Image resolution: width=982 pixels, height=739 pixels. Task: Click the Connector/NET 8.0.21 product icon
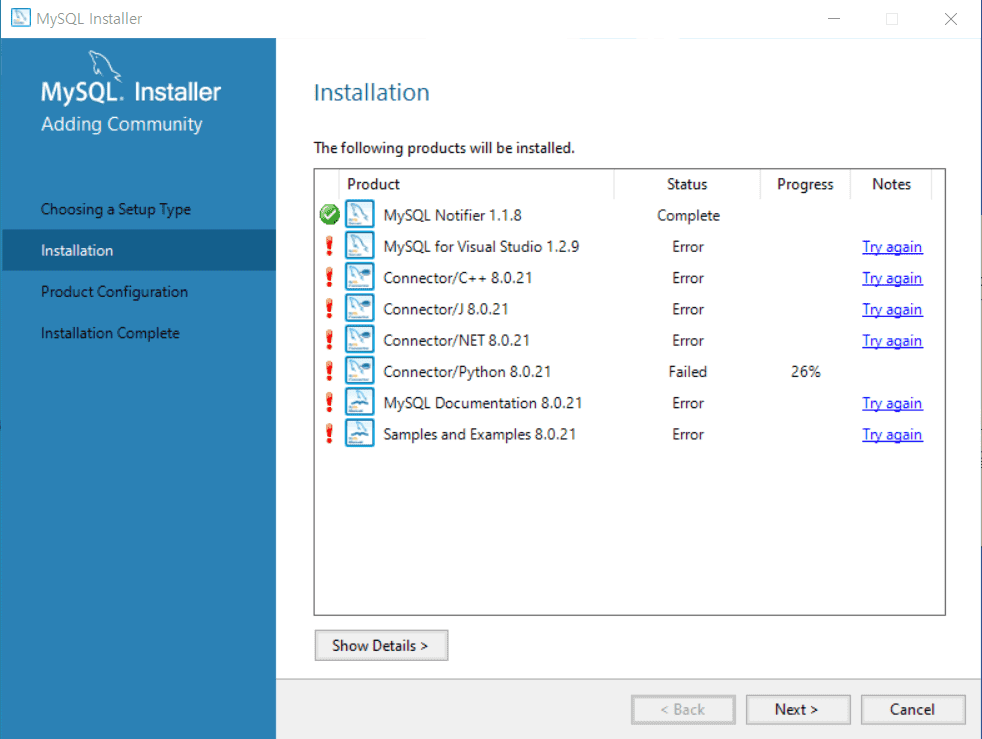click(x=359, y=339)
